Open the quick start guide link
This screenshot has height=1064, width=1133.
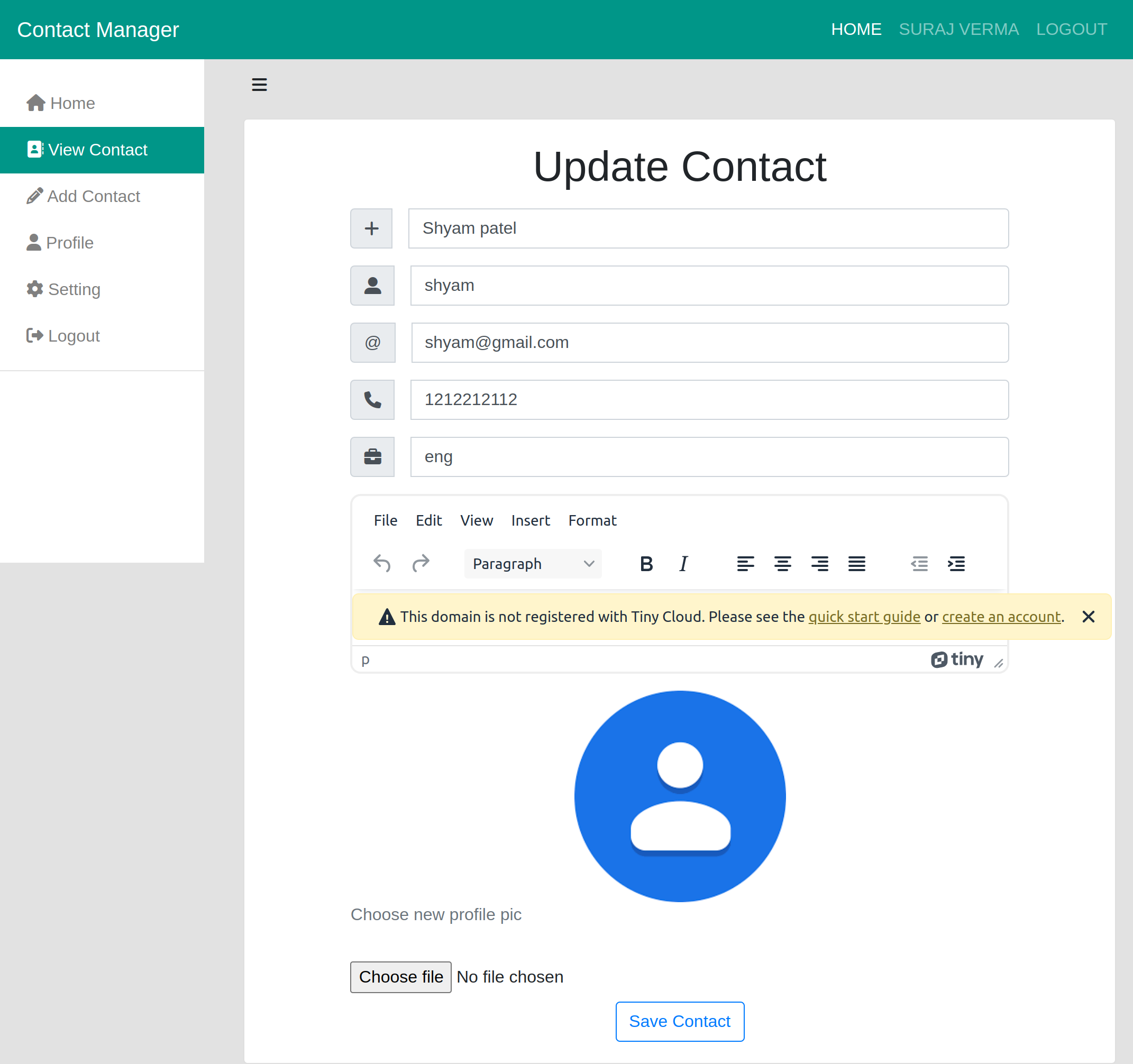(864, 617)
